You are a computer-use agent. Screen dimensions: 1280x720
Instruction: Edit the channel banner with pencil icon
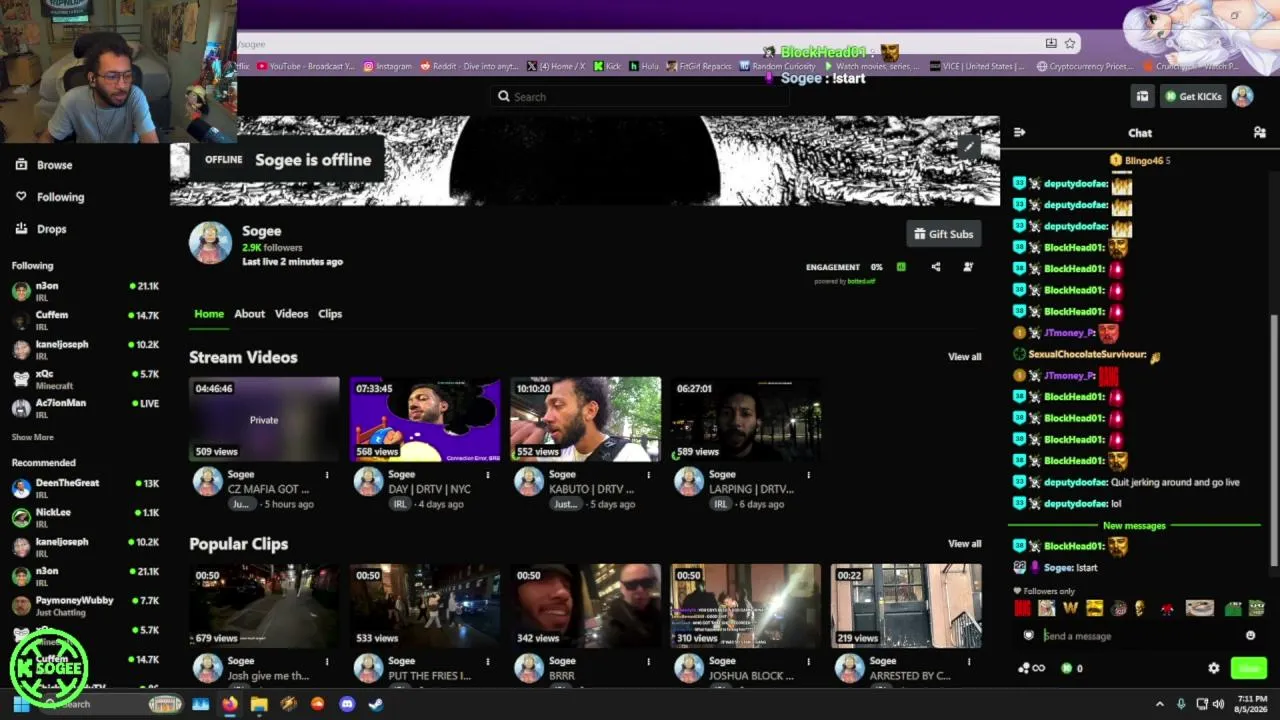click(968, 147)
